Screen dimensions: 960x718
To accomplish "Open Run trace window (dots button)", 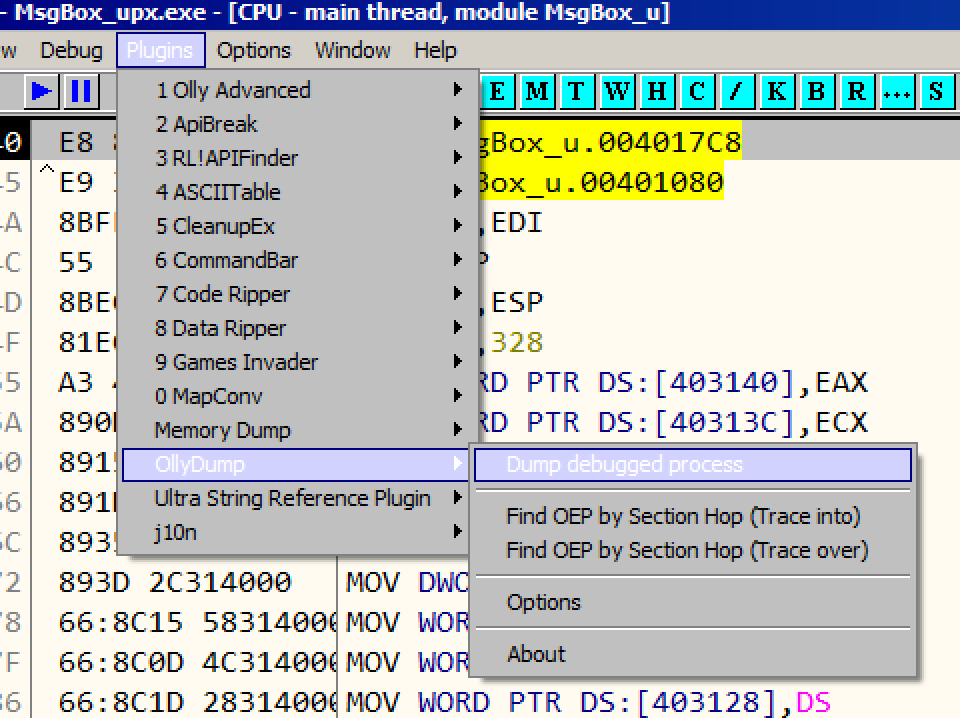I will point(897,92).
